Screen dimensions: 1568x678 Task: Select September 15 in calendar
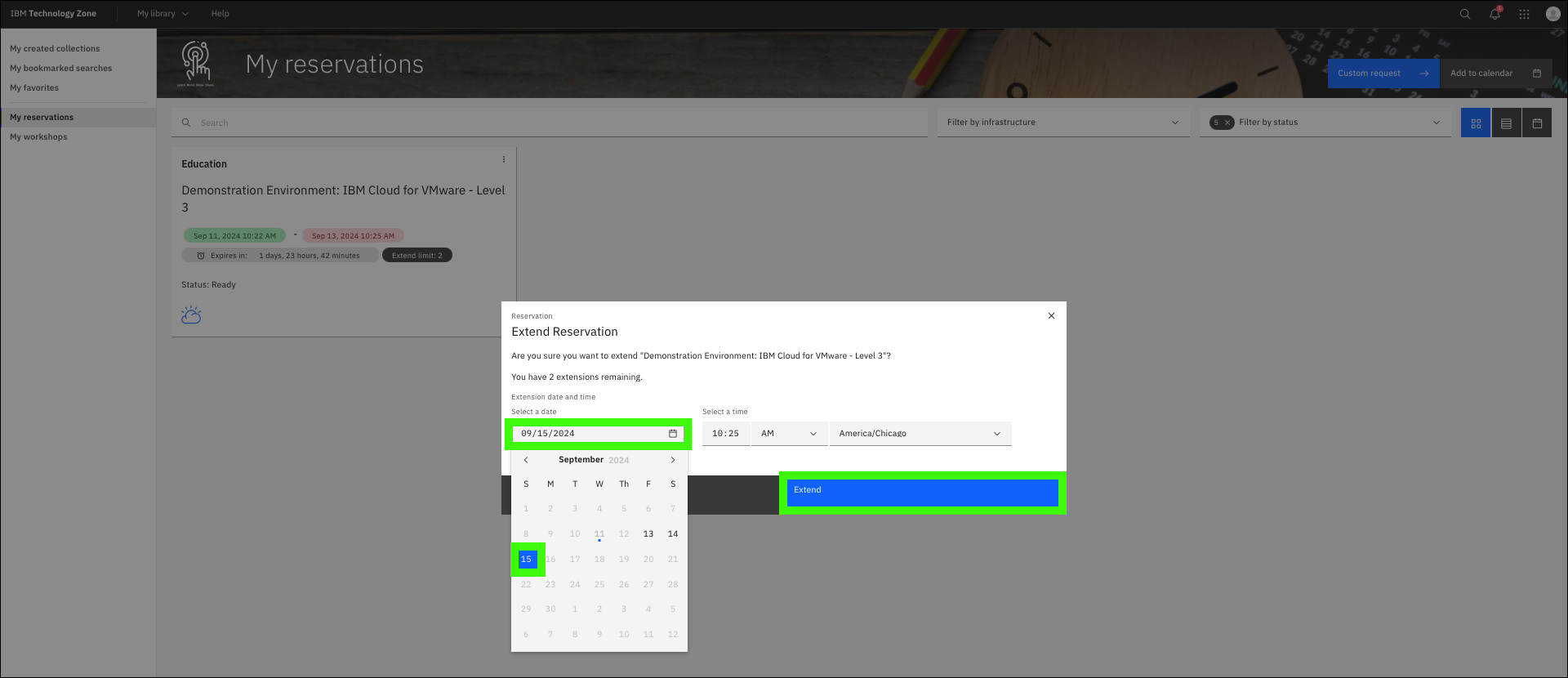(526, 560)
